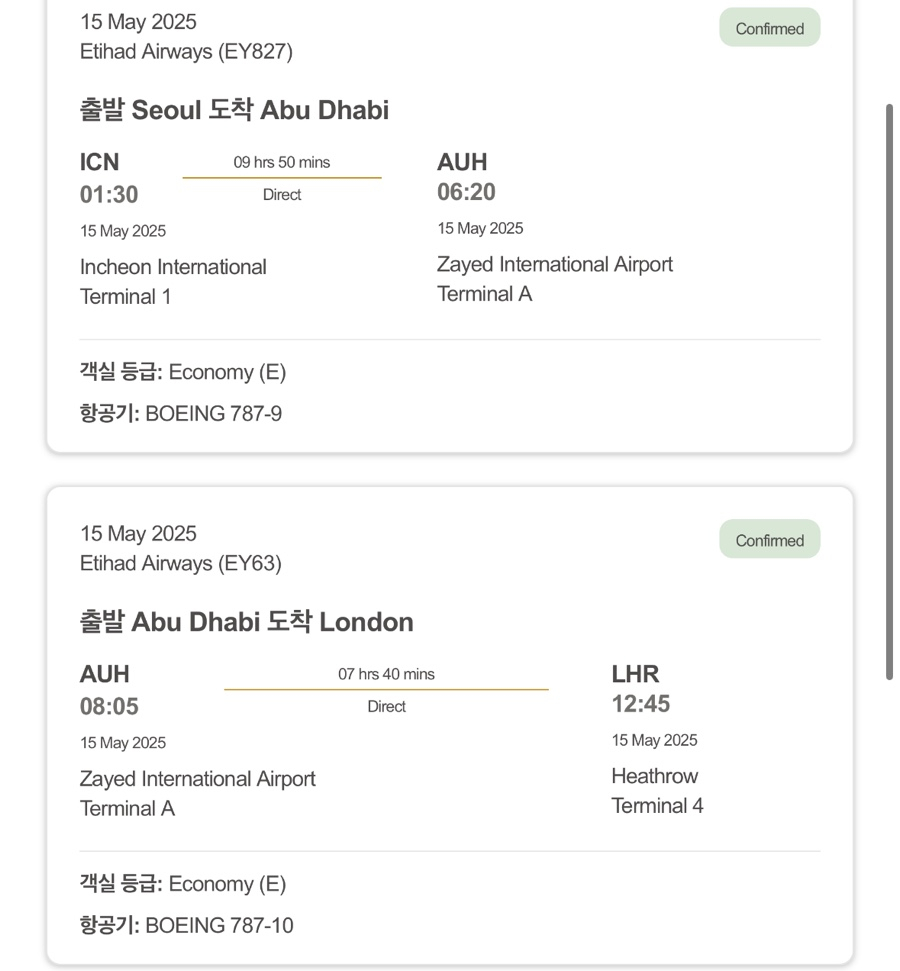
Task: Click Heathrow Terminal 4 text
Action: pyautogui.click(x=657, y=791)
